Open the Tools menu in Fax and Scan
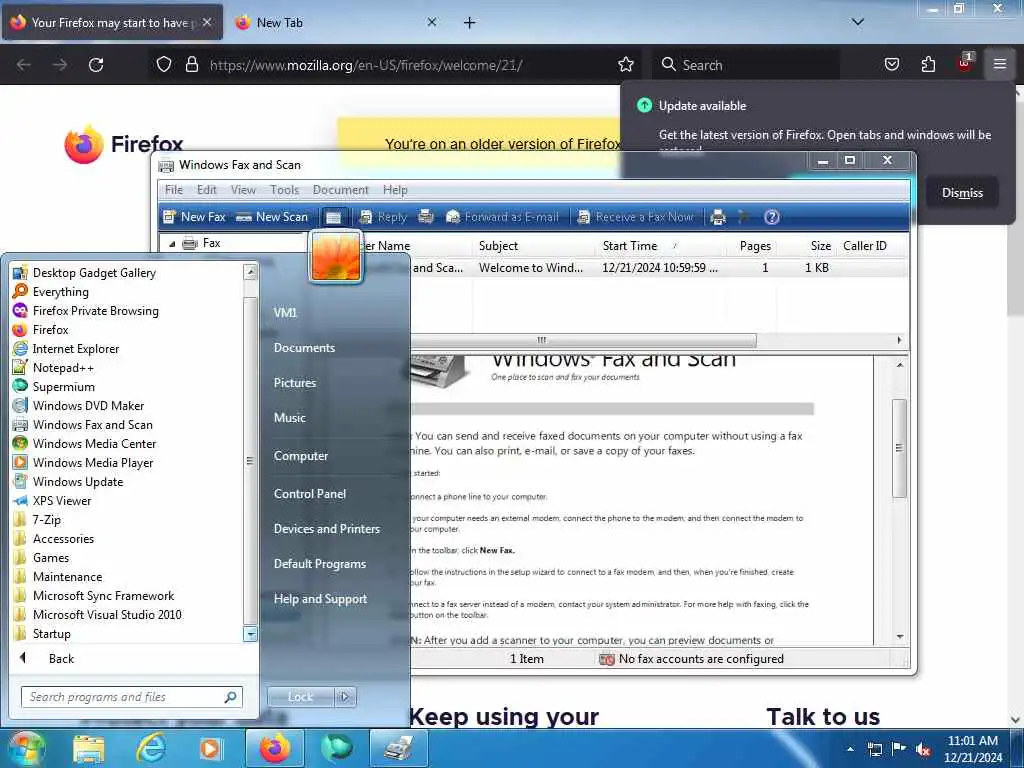Viewport: 1024px width, 768px height. pyautogui.click(x=284, y=190)
